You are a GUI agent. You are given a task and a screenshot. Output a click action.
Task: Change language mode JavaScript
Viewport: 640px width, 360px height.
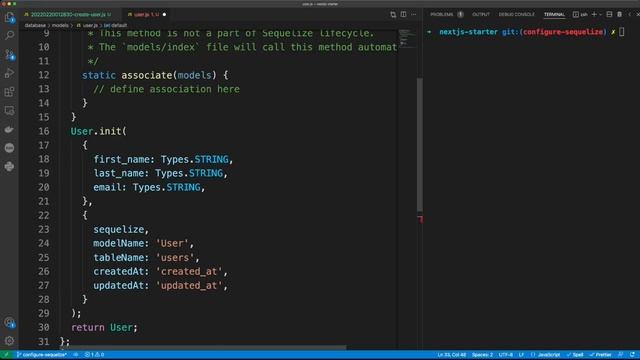[545, 355]
